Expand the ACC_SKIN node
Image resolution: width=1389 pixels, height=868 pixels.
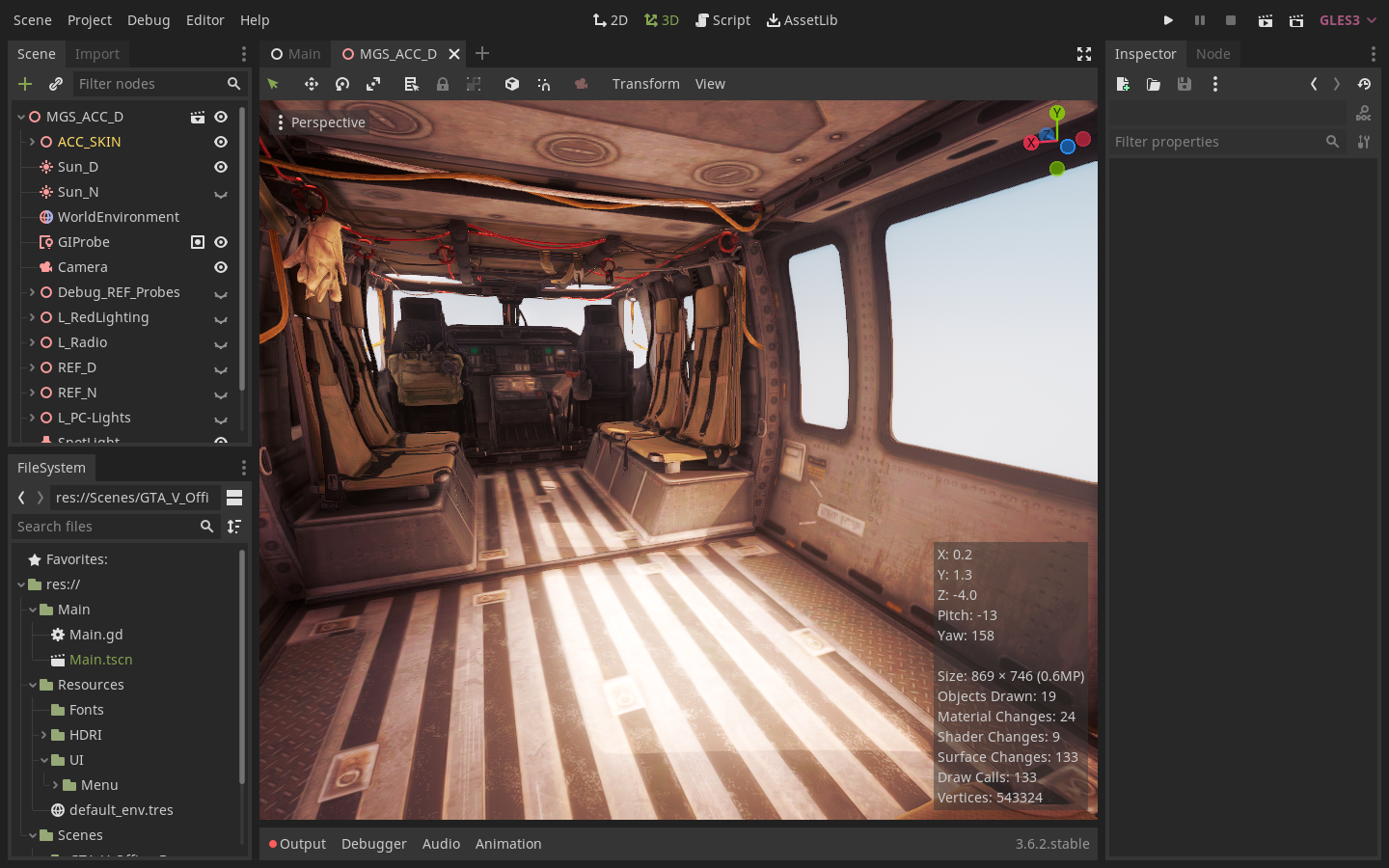tap(32, 142)
